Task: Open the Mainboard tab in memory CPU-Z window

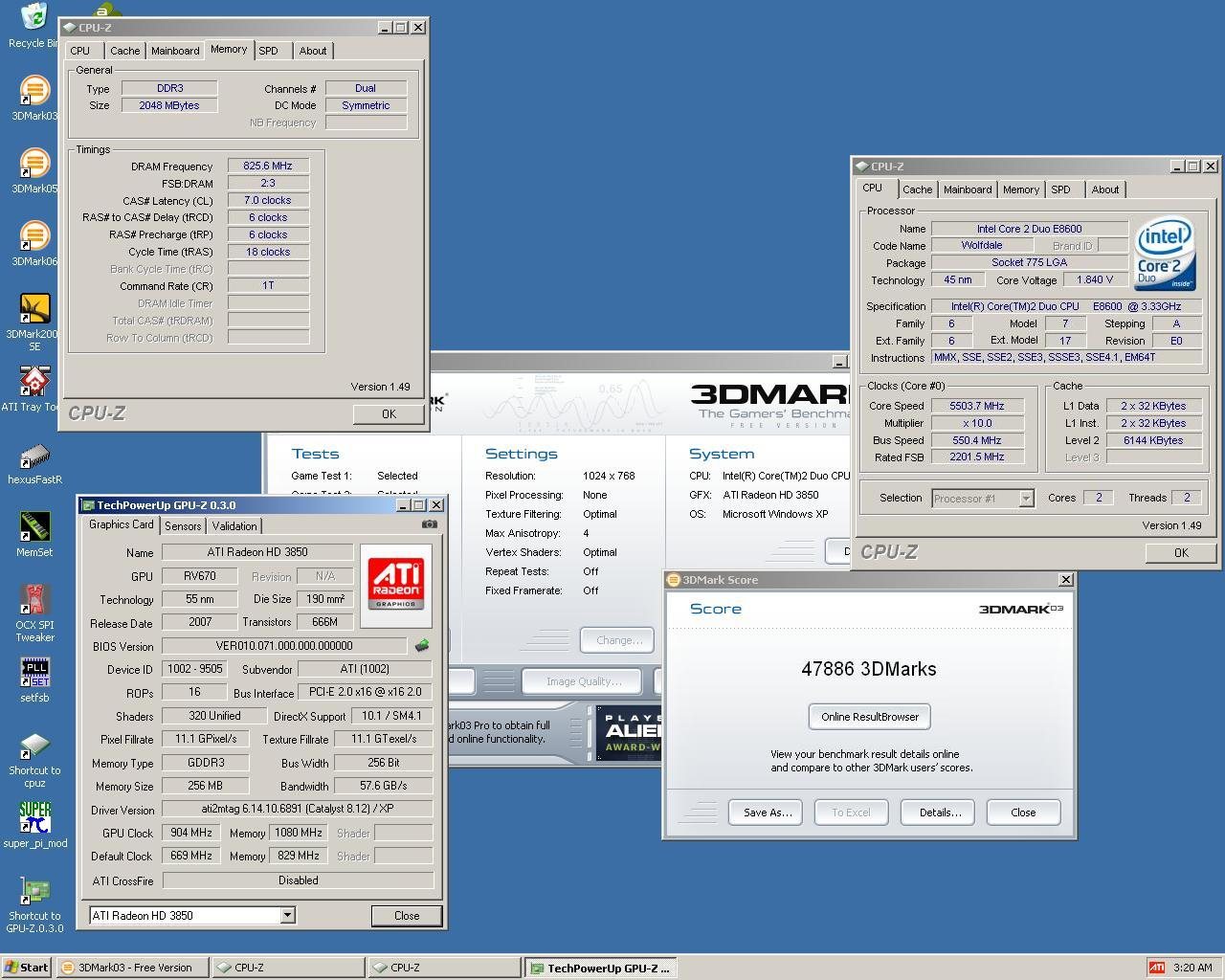Action: click(175, 51)
